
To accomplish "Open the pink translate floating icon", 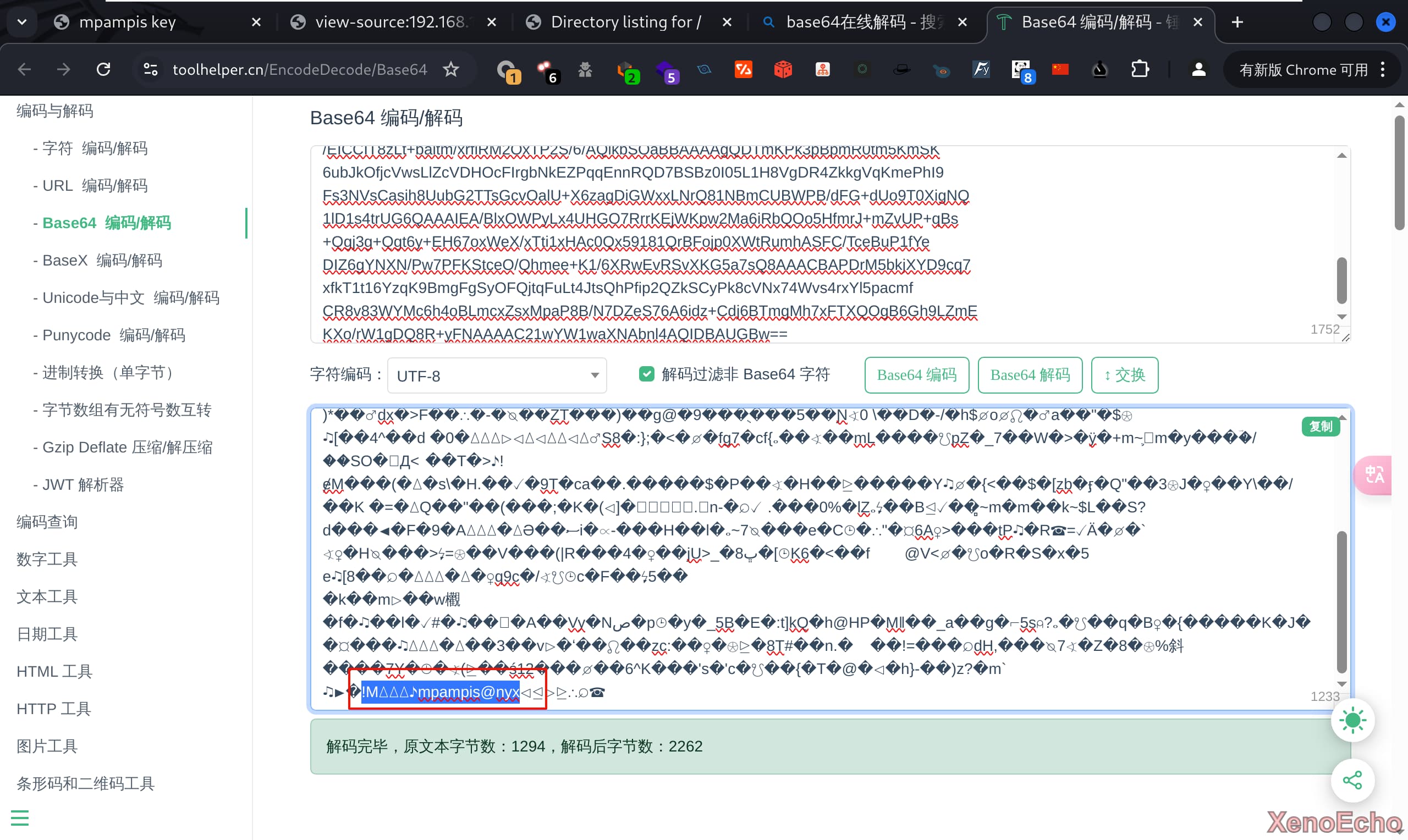I will point(1374,475).
